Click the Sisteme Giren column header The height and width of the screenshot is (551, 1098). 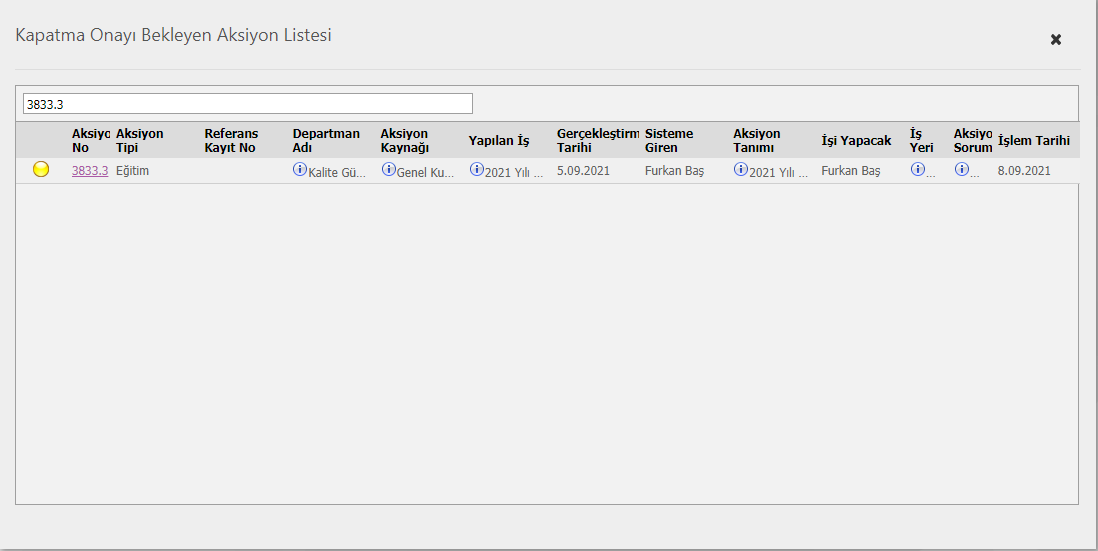click(669, 140)
